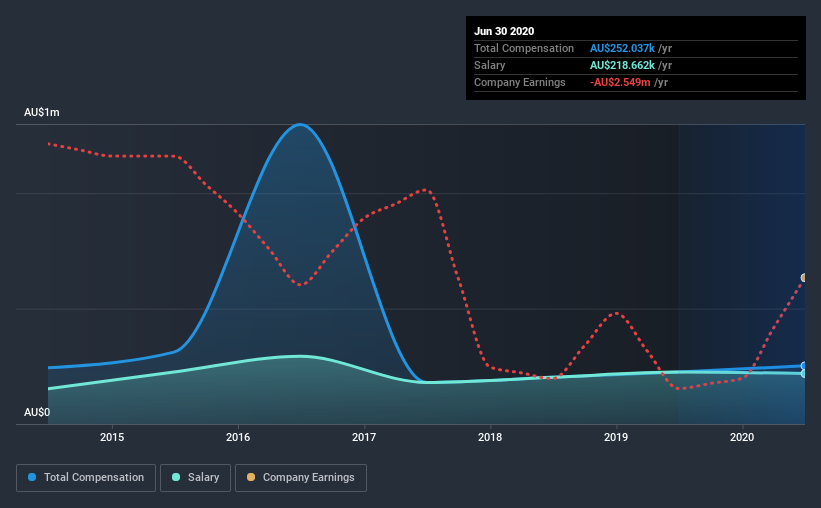
Task: Click the Total Compensation endpoint marker at 2020
Action: click(x=803, y=366)
